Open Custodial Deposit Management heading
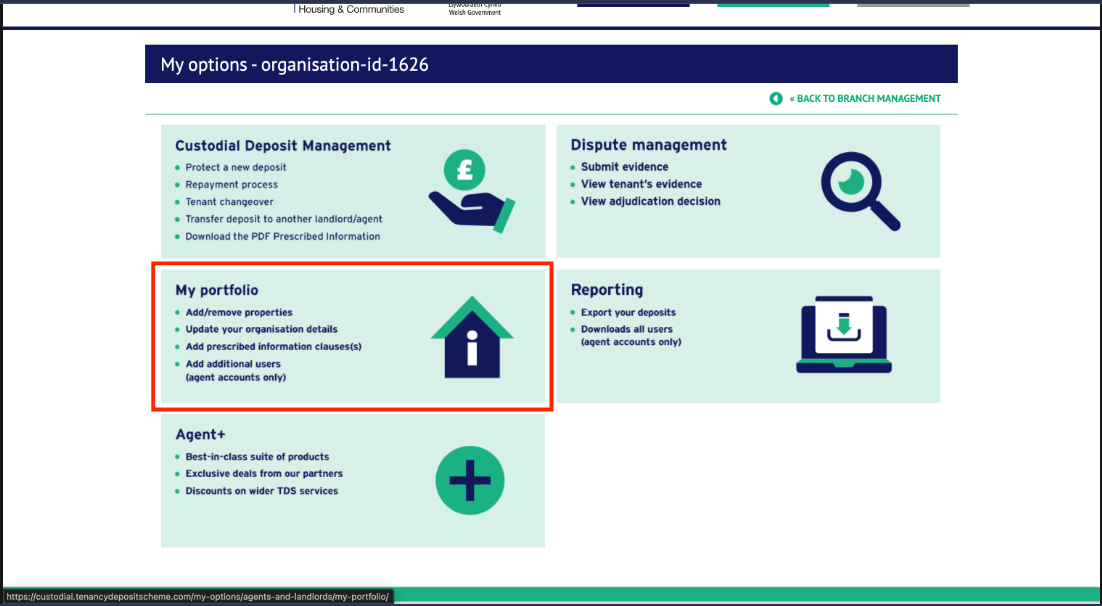The width and height of the screenshot is (1102, 606). (x=283, y=146)
